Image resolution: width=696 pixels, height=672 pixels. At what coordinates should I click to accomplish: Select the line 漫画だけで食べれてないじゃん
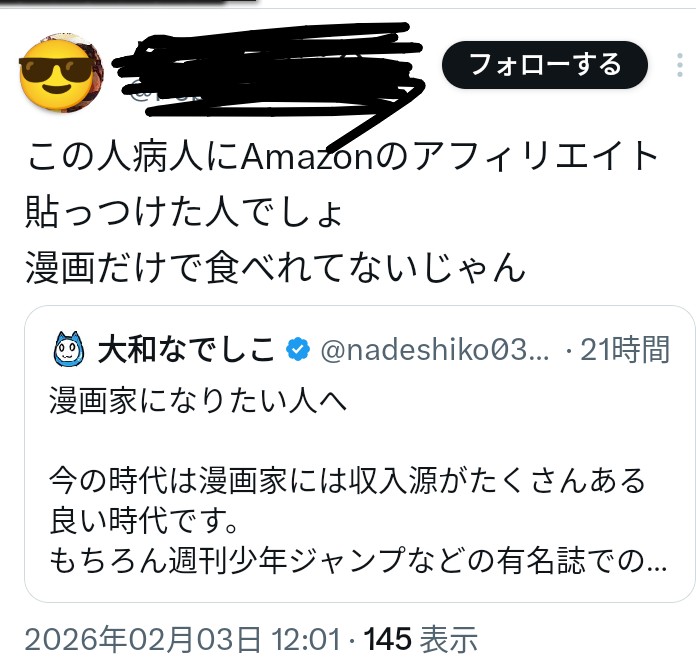275,267
